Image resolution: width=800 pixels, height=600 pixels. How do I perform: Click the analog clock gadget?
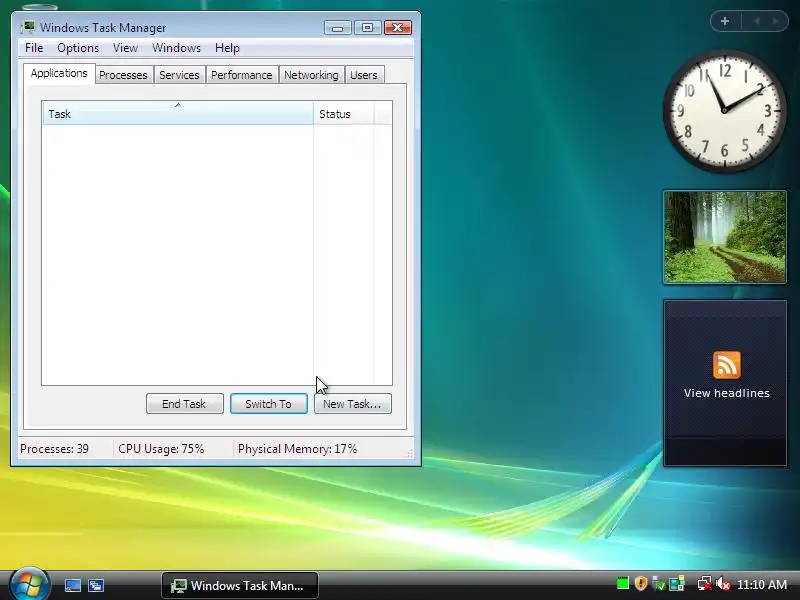pyautogui.click(x=724, y=110)
